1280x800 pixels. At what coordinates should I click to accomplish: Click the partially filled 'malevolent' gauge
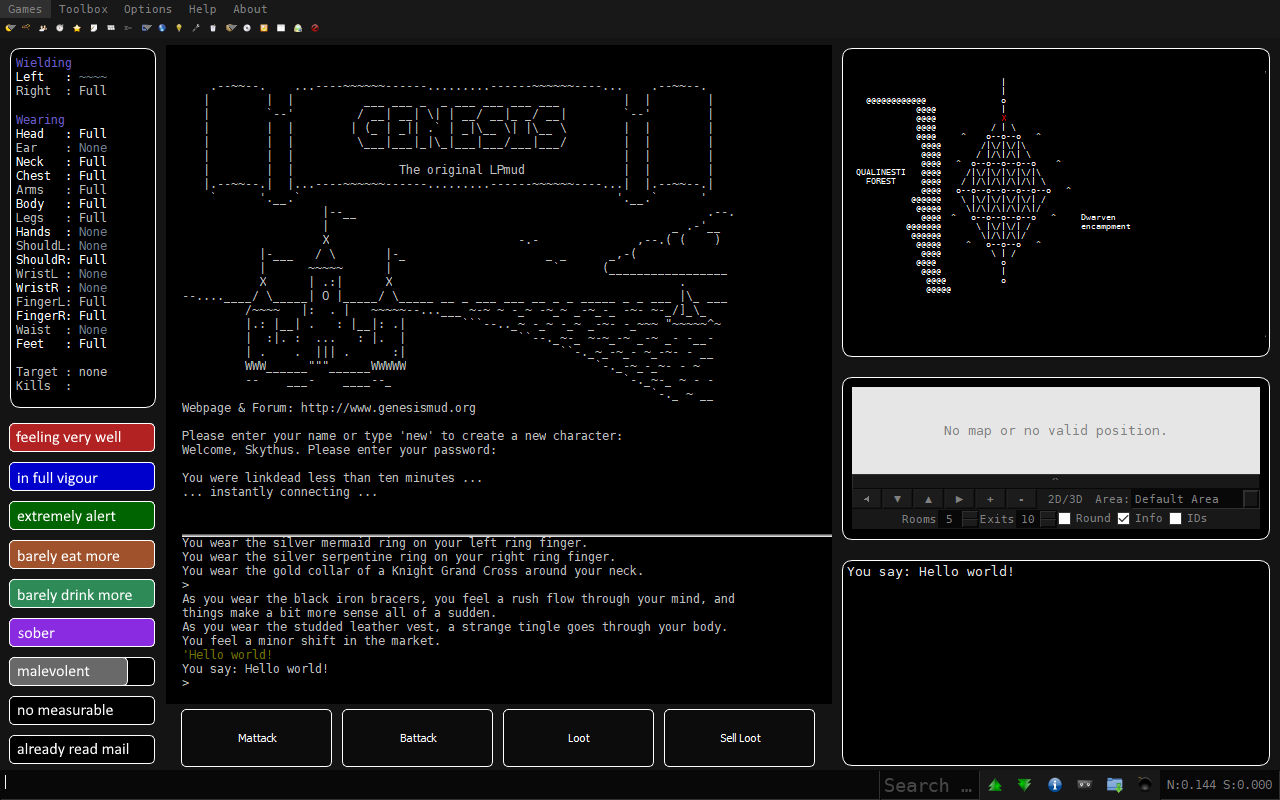click(82, 671)
